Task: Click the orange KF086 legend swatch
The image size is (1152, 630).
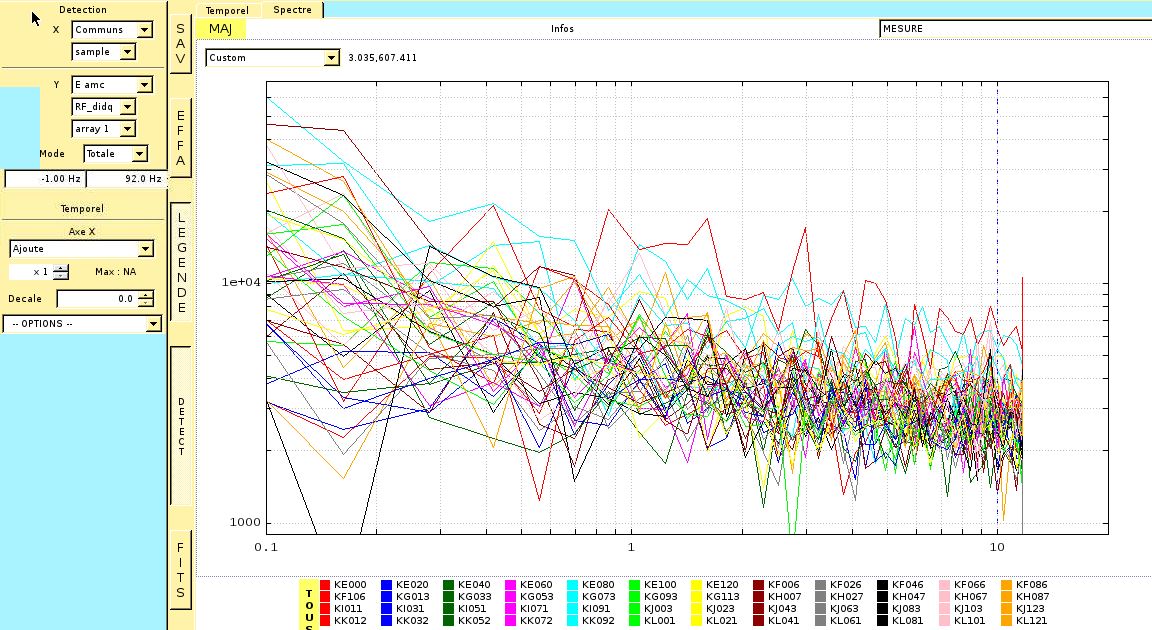Action: (x=1006, y=585)
